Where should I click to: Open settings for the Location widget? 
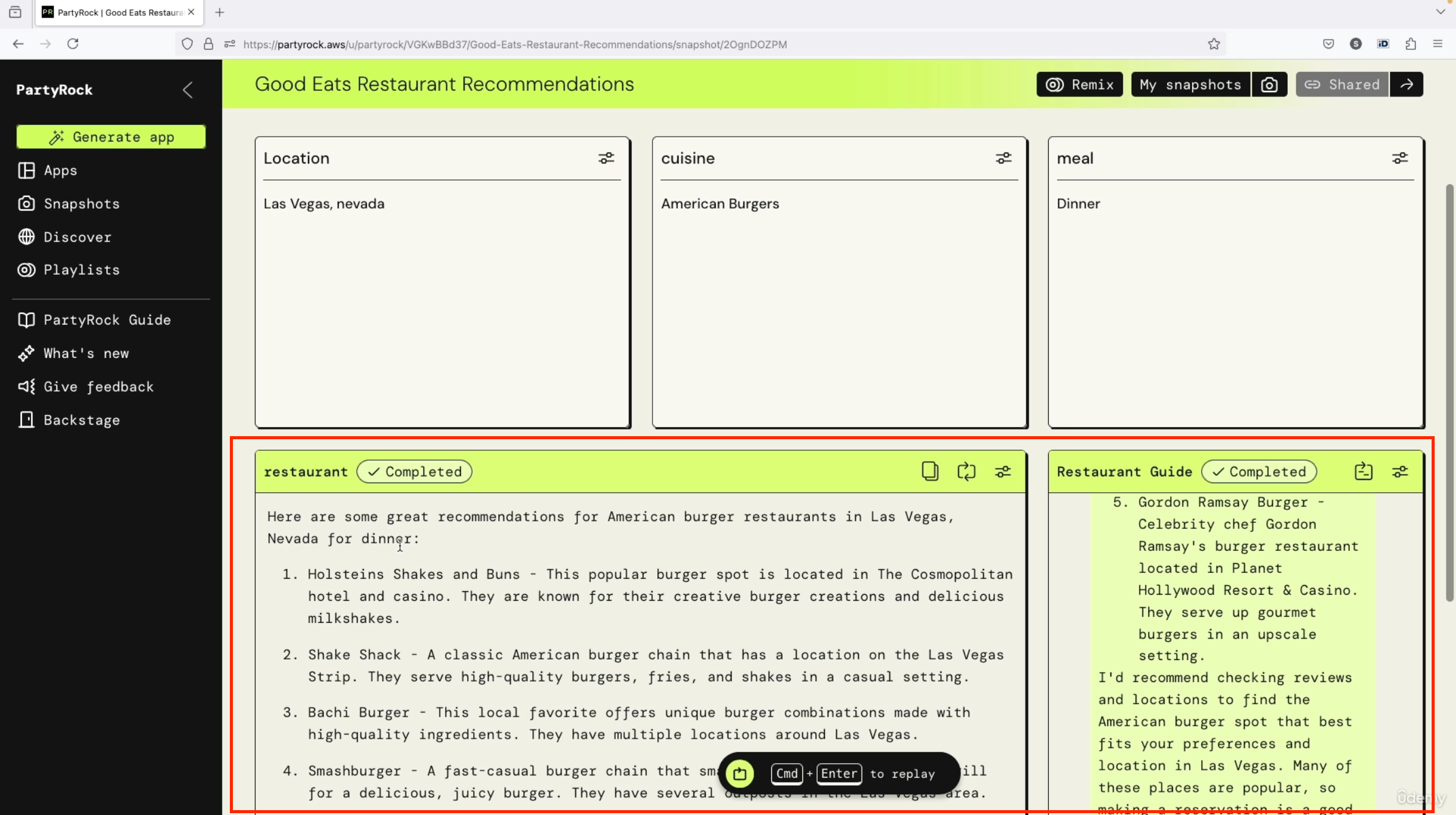tap(606, 159)
